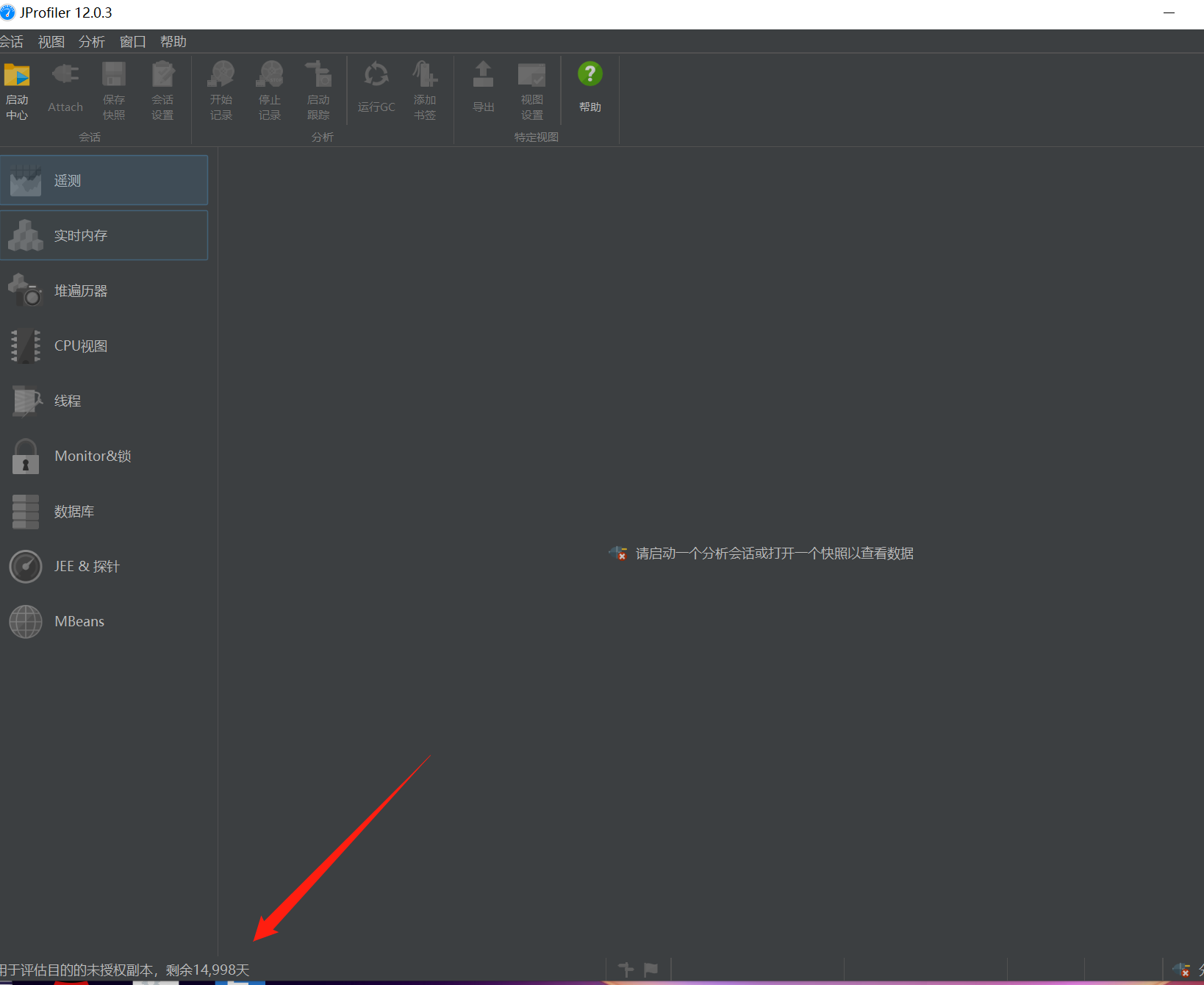This screenshot has width=1204, height=985.
Task: Open the Monitor&锁 section
Action: (x=104, y=456)
